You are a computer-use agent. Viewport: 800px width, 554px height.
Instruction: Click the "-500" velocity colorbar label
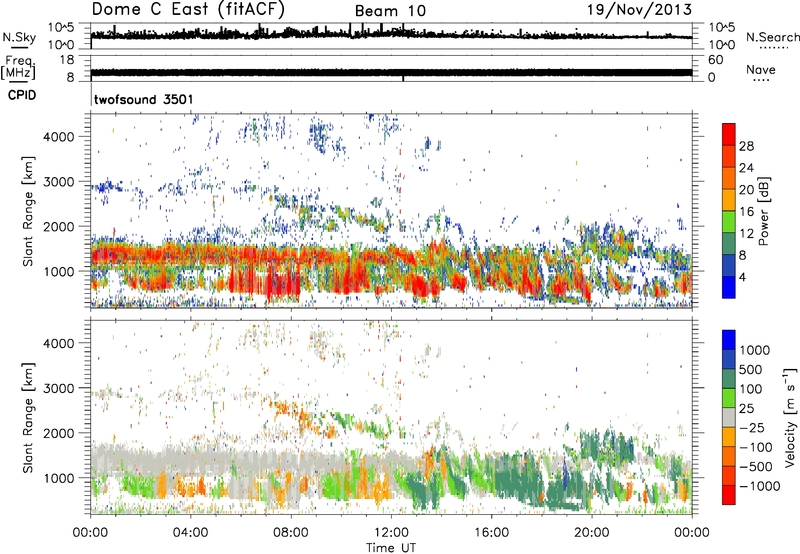coord(756,467)
